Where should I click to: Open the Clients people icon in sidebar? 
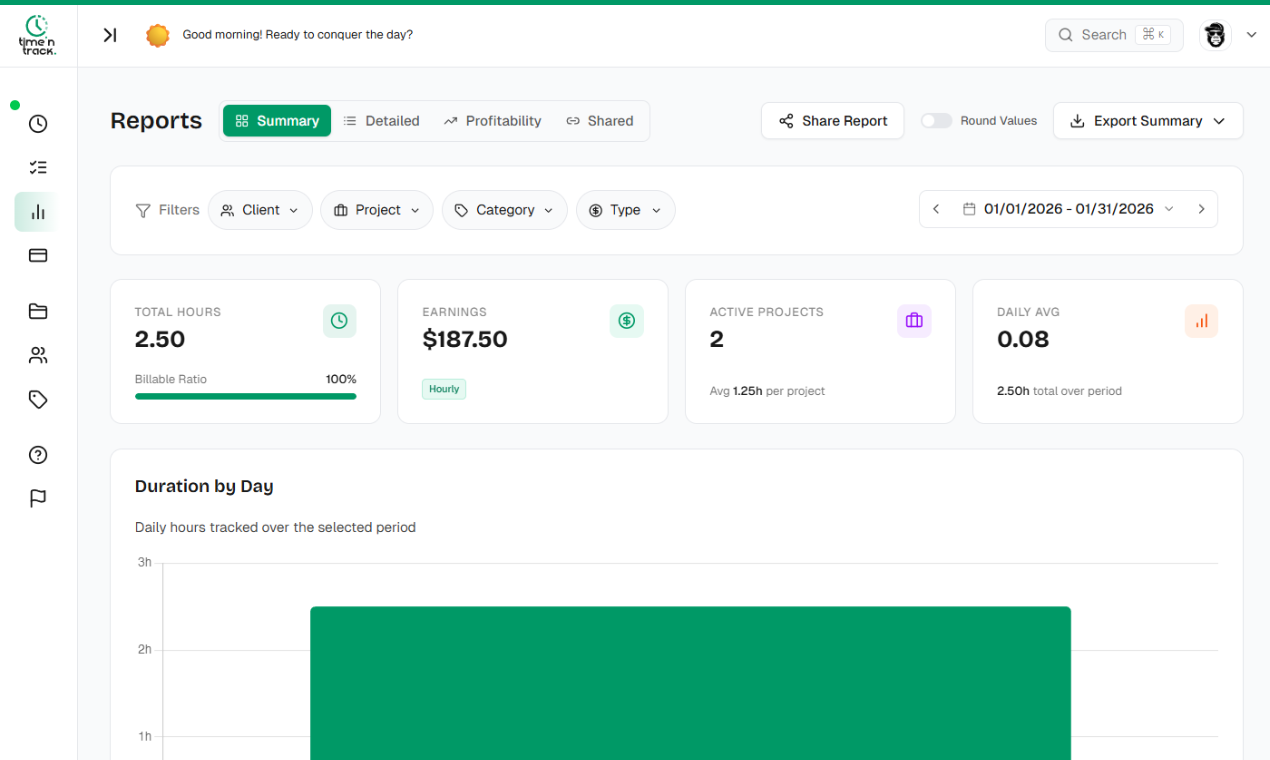(x=37, y=355)
